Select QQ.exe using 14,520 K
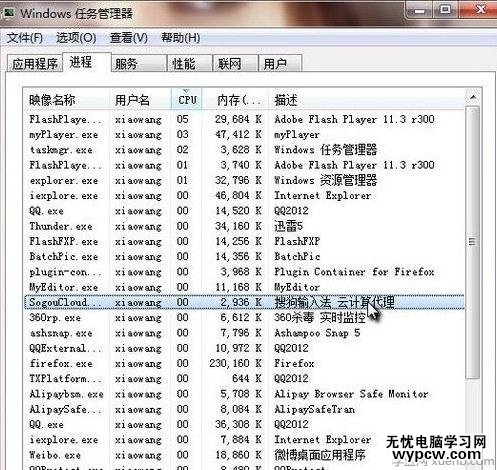Screen dimensions: 497x470 click(x=244, y=211)
